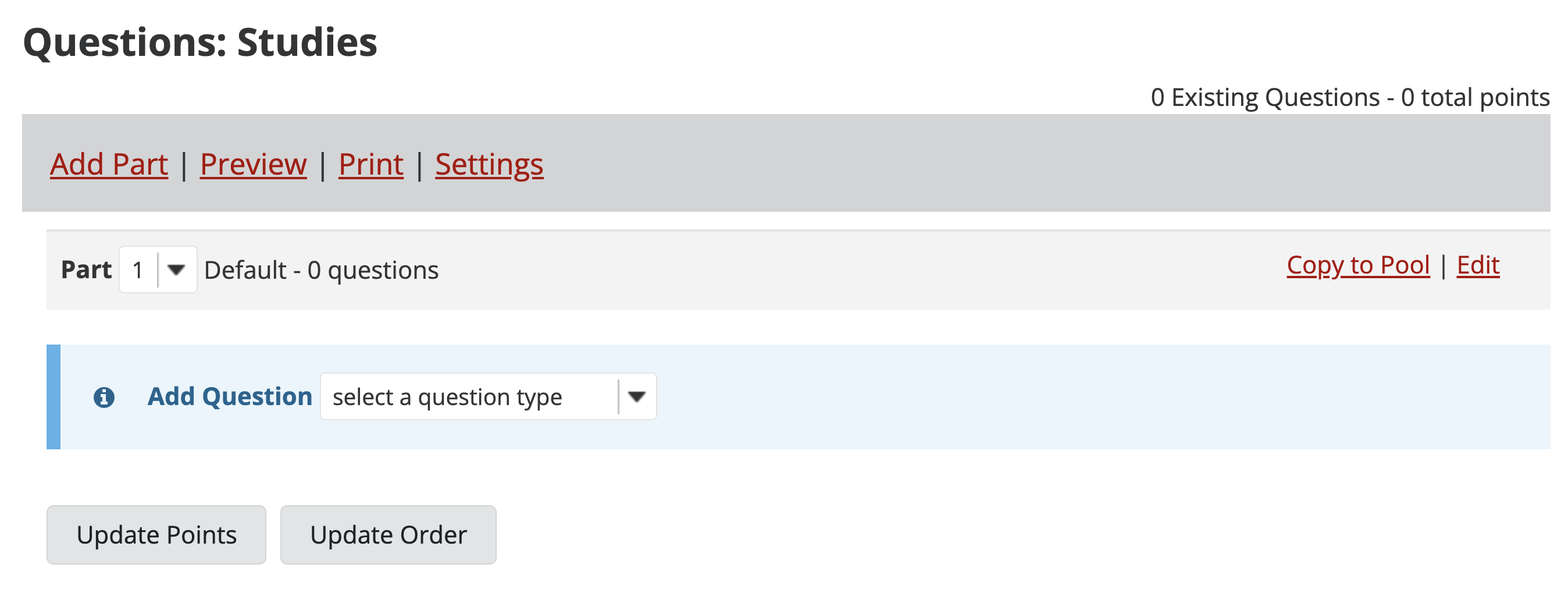Image resolution: width=1568 pixels, height=589 pixels.
Task: Open the assessment Preview link
Action: coord(253,165)
